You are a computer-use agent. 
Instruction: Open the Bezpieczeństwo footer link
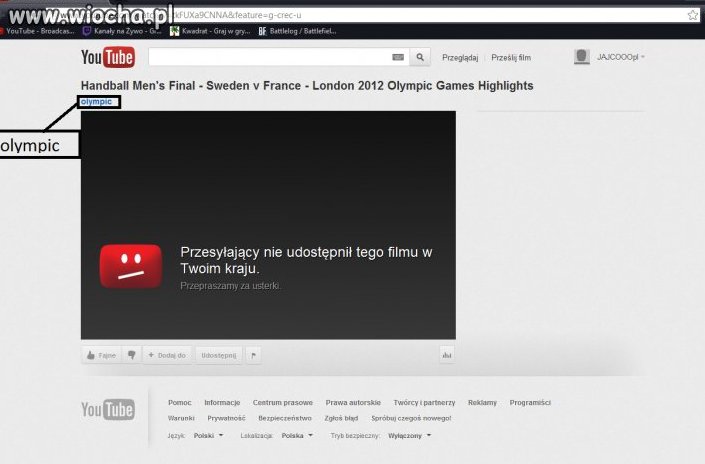click(285, 418)
